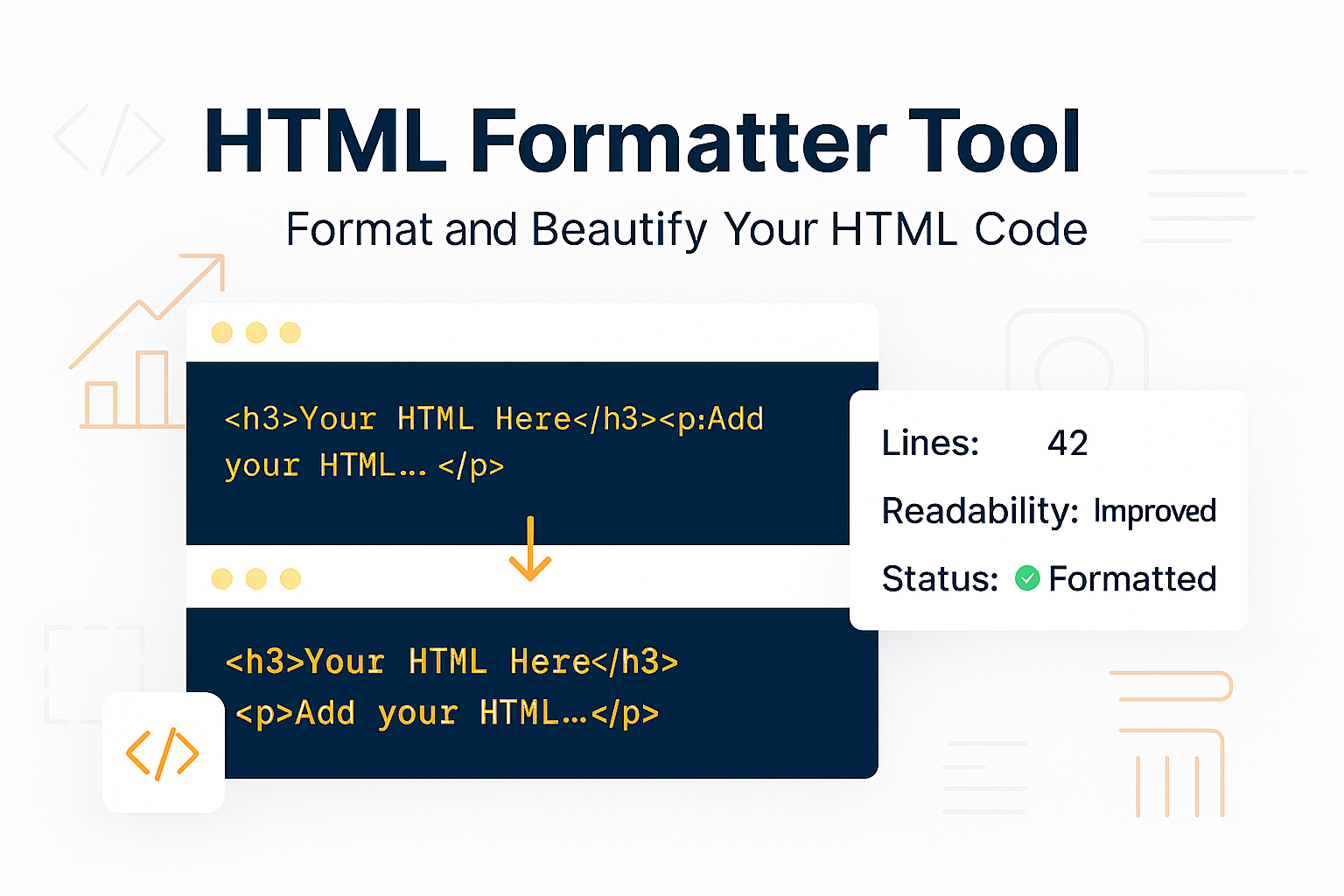Select the Lines count value 42
The image size is (1344, 896).
pos(1067,444)
